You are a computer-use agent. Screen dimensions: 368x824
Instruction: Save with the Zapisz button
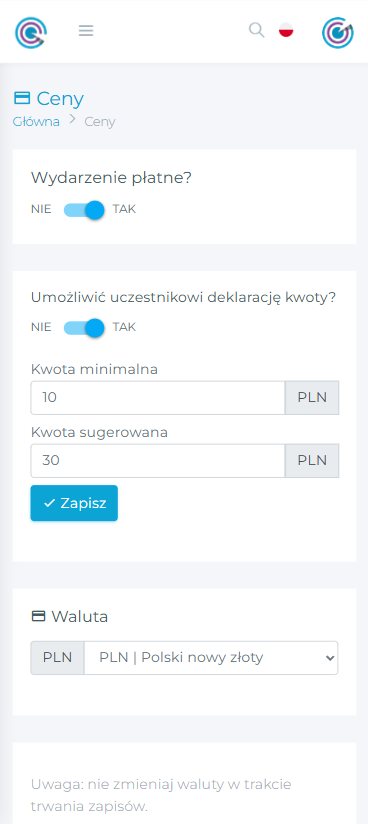click(x=74, y=503)
